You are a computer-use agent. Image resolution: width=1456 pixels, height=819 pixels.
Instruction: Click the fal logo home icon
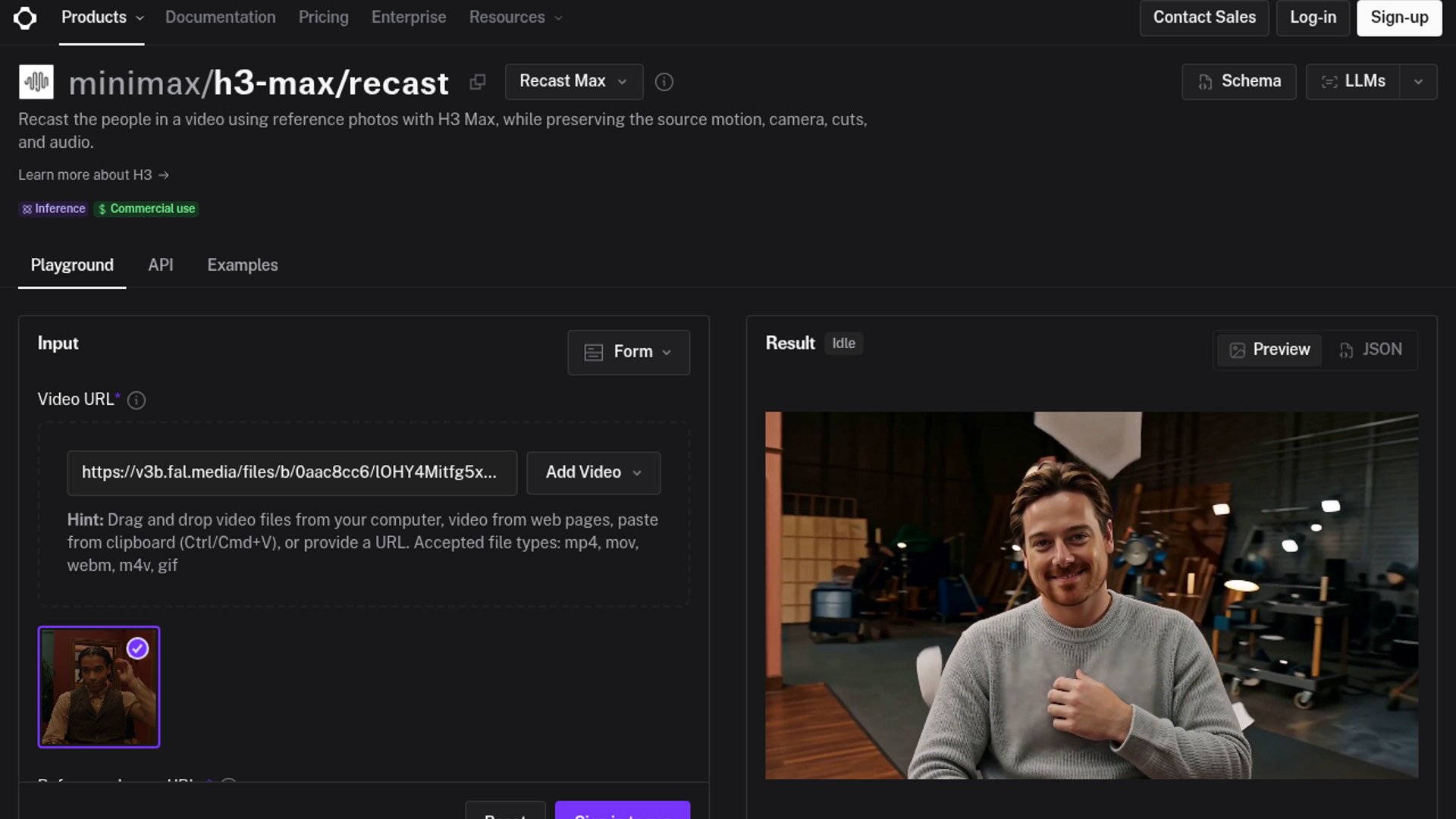pos(25,17)
